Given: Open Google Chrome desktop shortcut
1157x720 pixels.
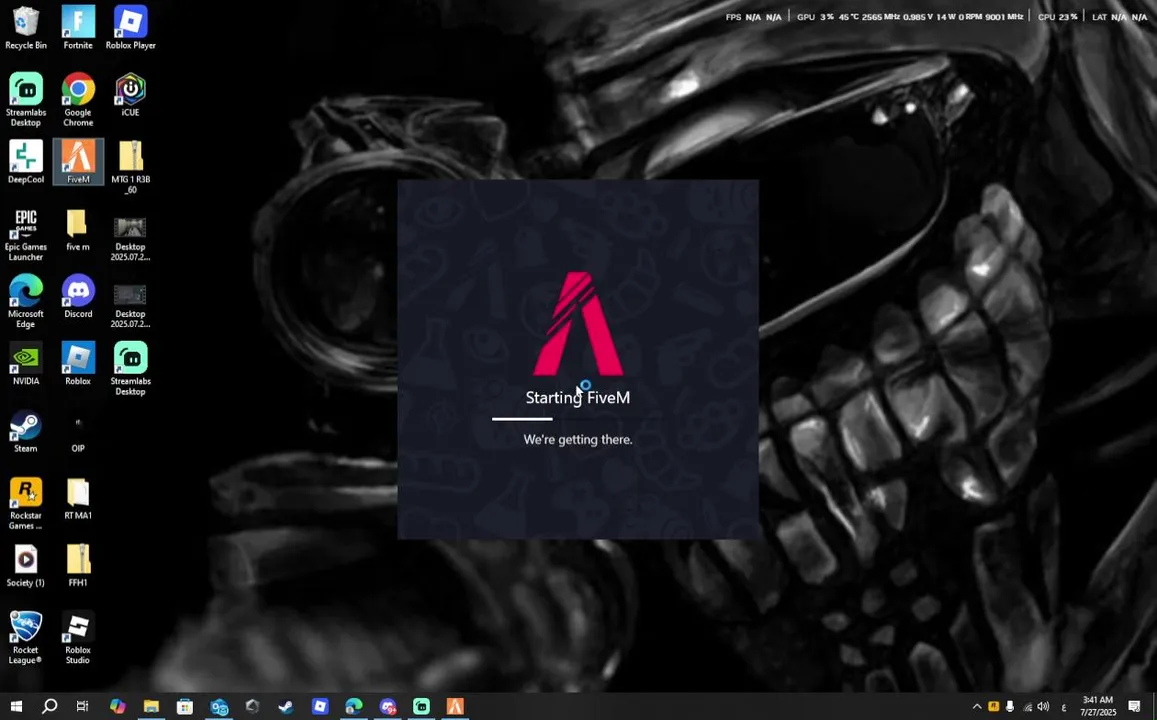Looking at the screenshot, I should pyautogui.click(x=78, y=100).
